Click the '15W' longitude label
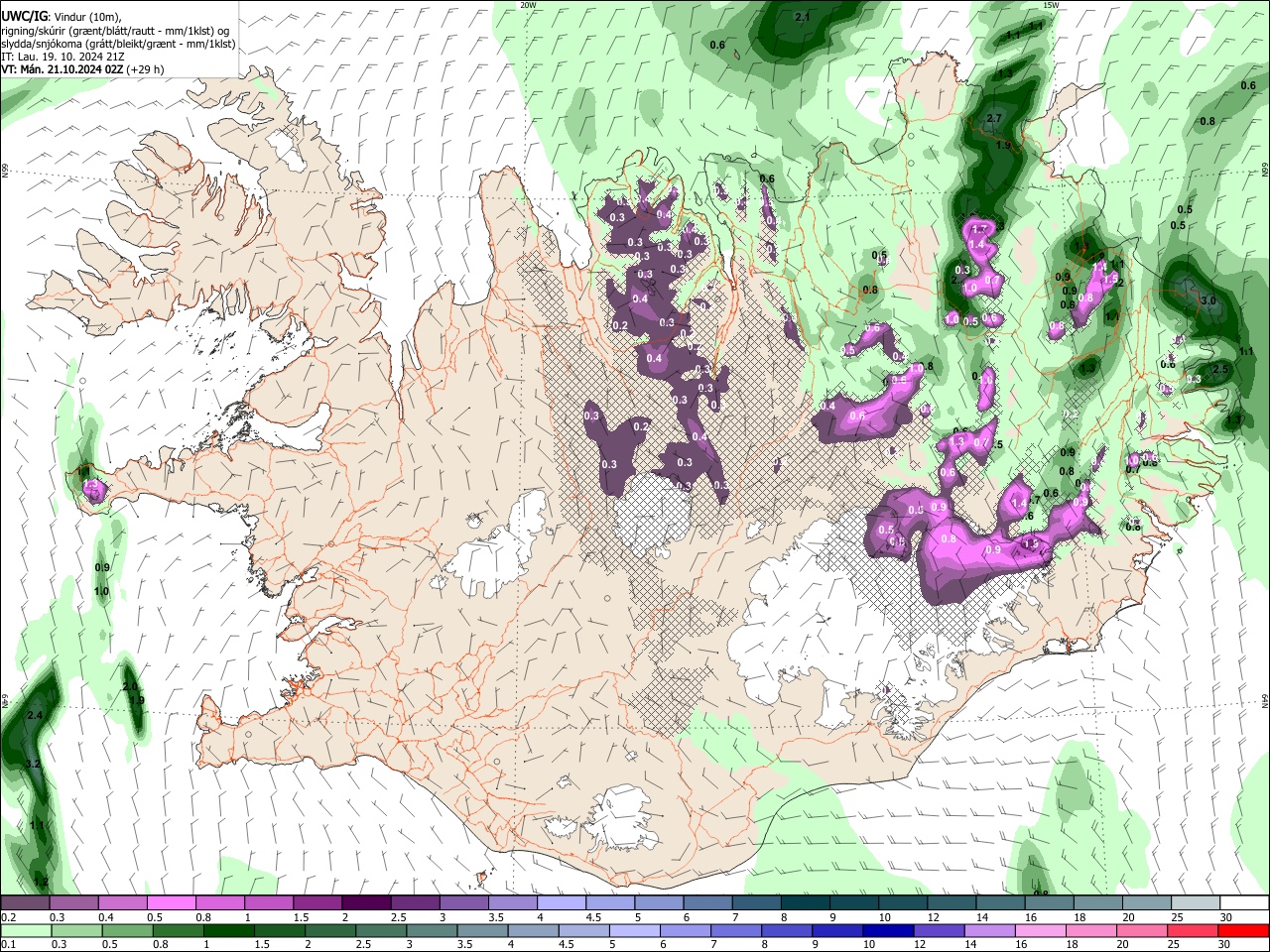The width and height of the screenshot is (1270, 952). coord(1052,5)
